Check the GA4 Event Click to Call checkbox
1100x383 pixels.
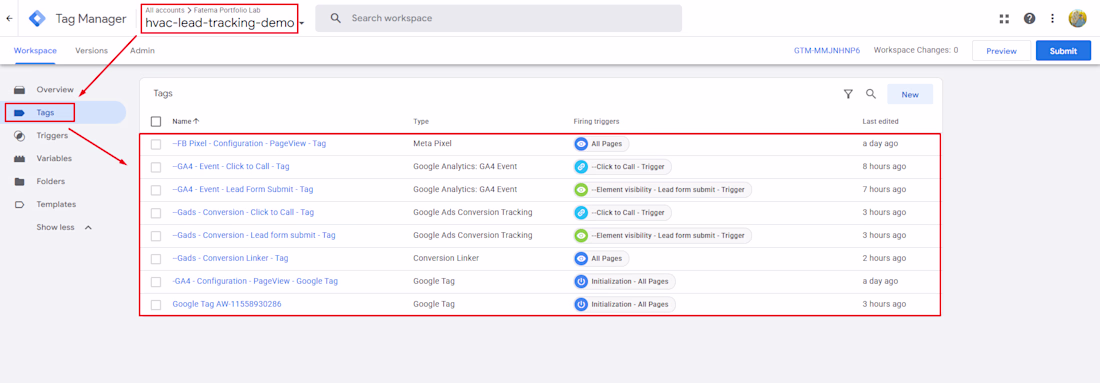(156, 167)
